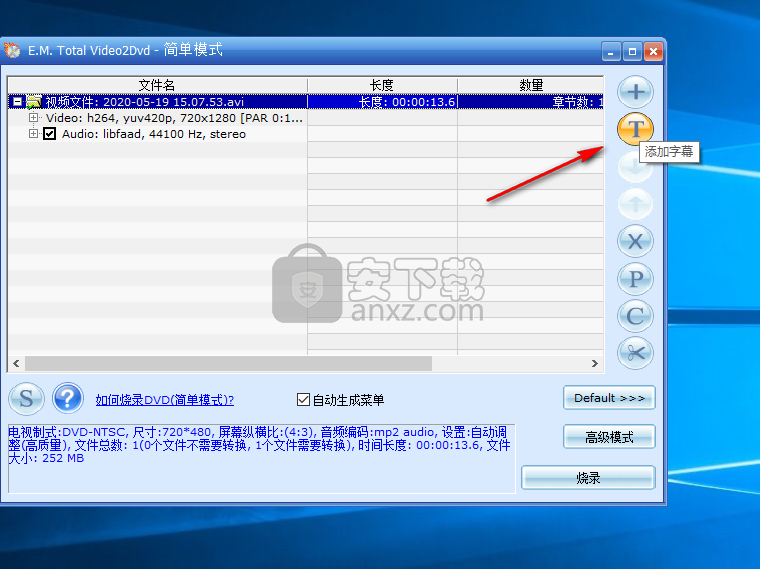Viewport: 760px width, 569px height.
Task: Click the 烧录 burn button
Action: coord(588,478)
